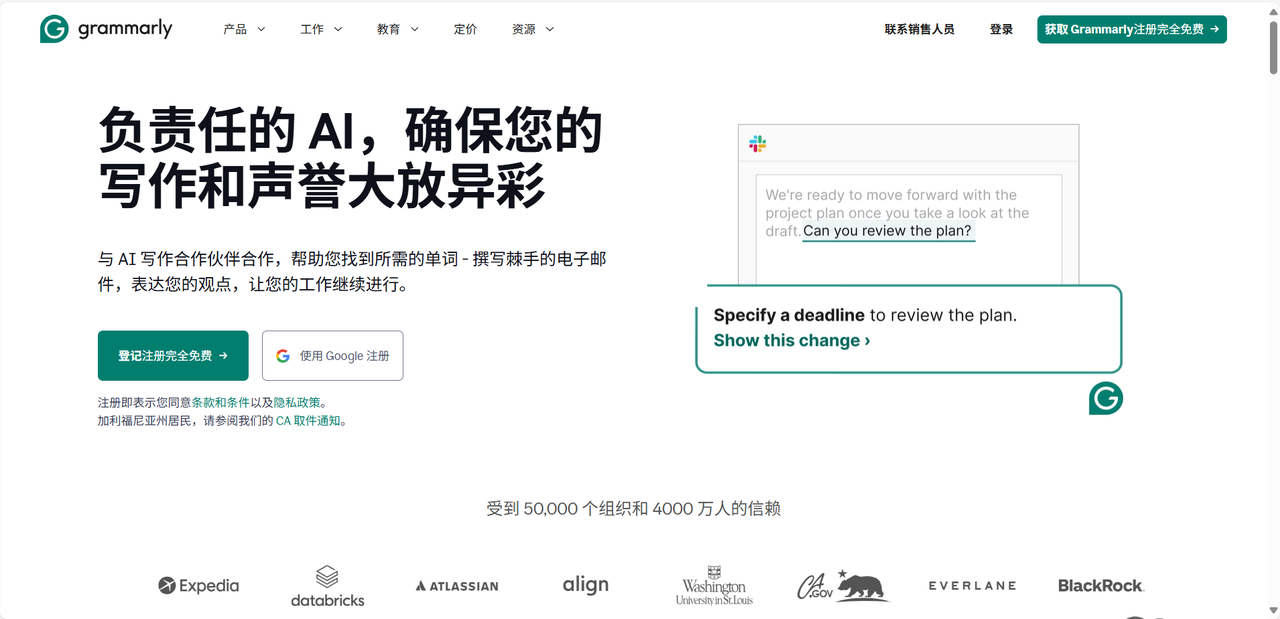
Task: Click the BlackRock logo
Action: pos(1101,586)
